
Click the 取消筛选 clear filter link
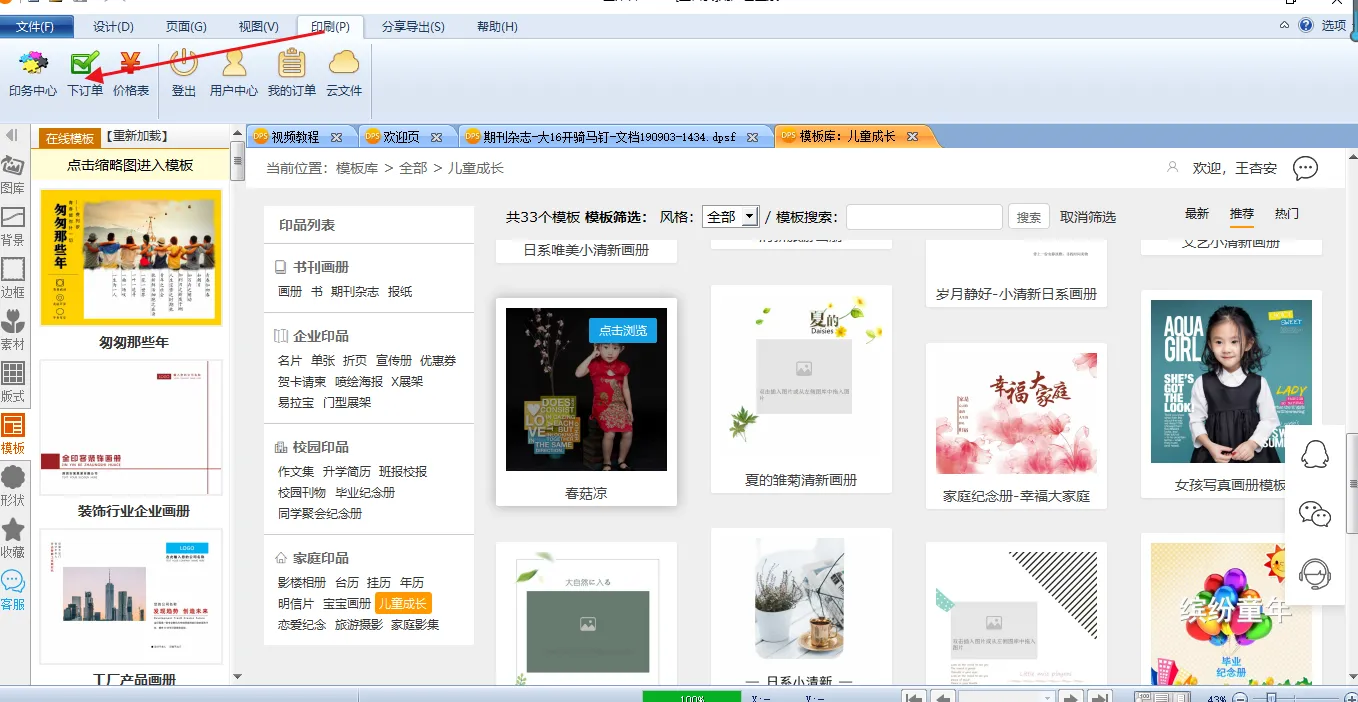(1088, 217)
